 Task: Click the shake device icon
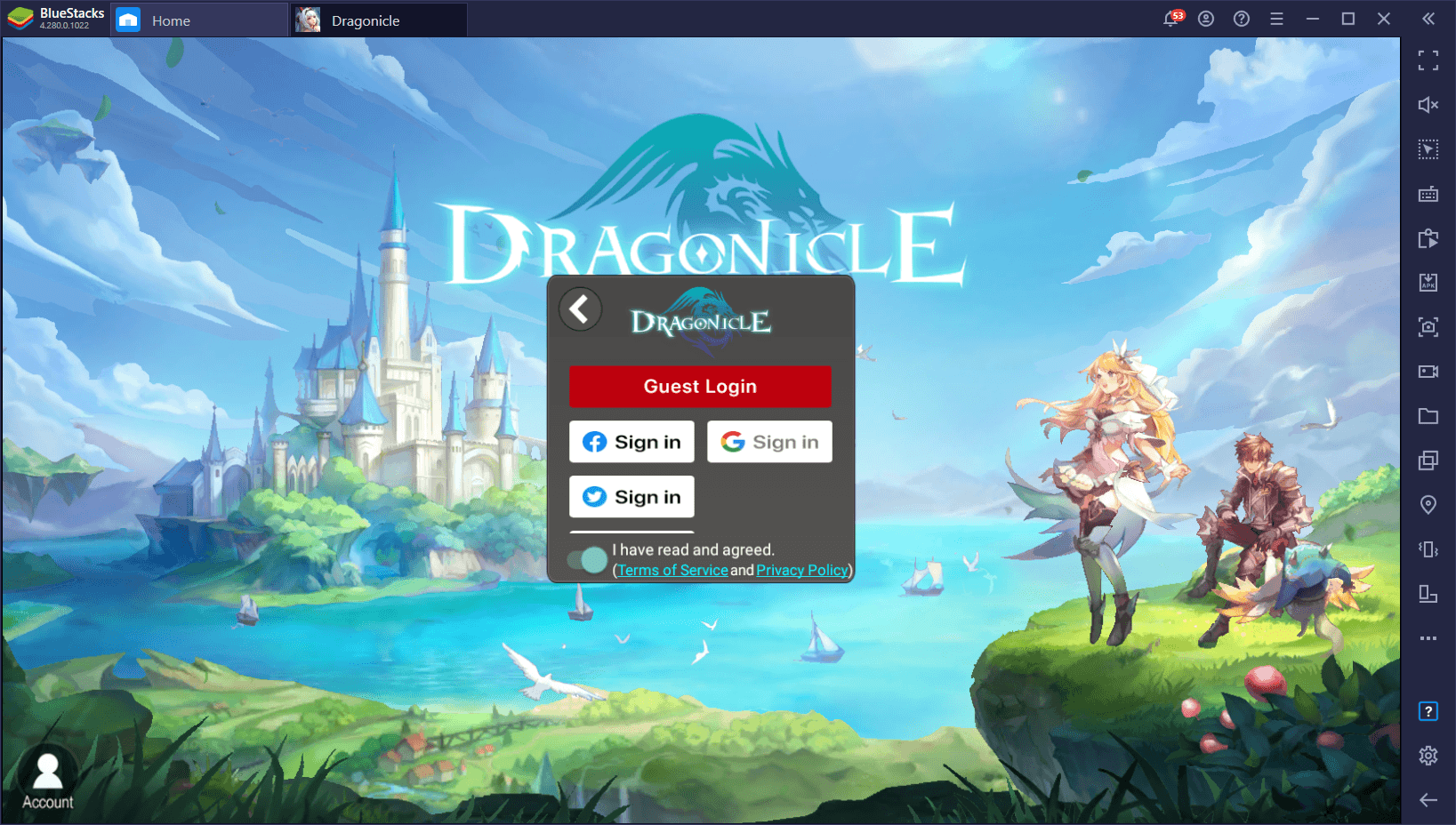pos(1428,549)
